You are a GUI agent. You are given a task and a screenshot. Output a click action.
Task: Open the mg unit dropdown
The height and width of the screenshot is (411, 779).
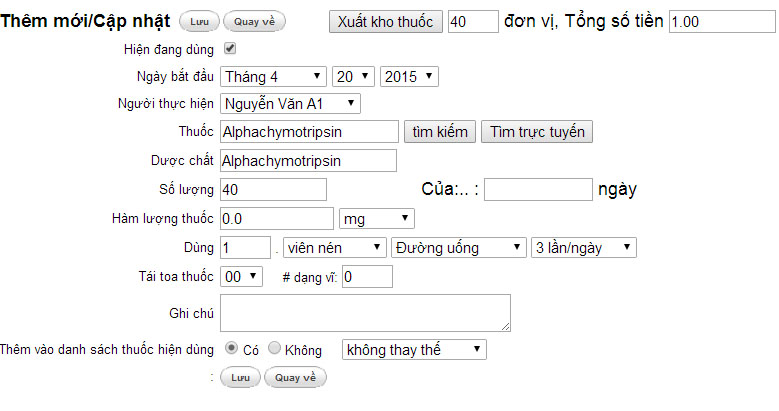point(377,219)
